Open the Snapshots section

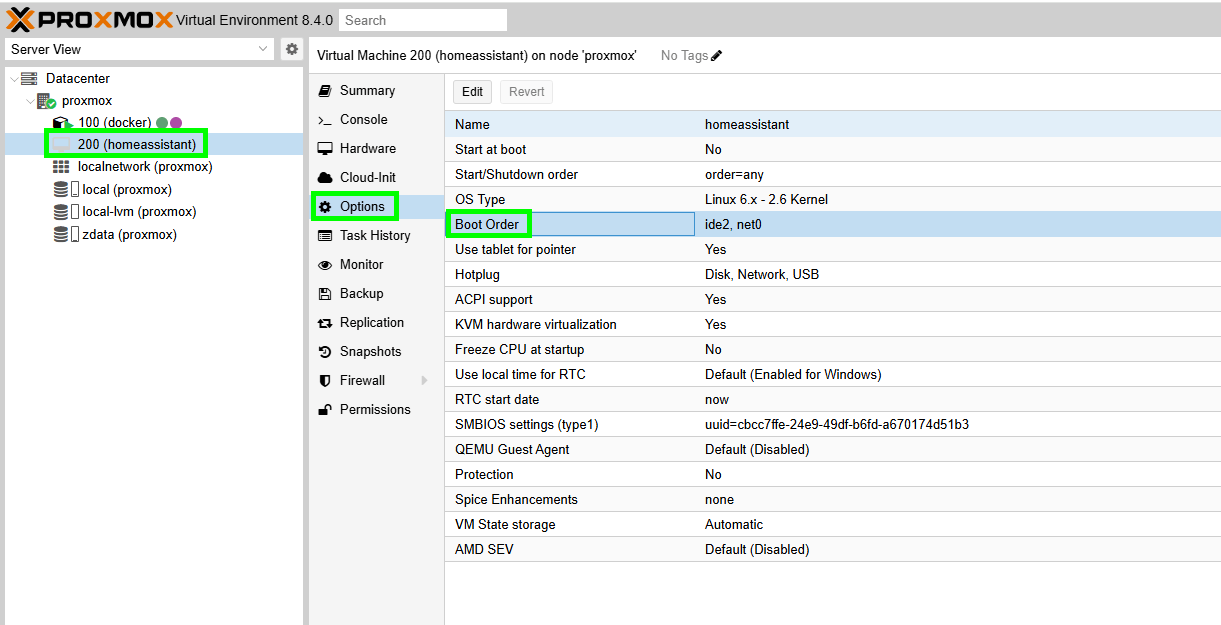pos(370,351)
